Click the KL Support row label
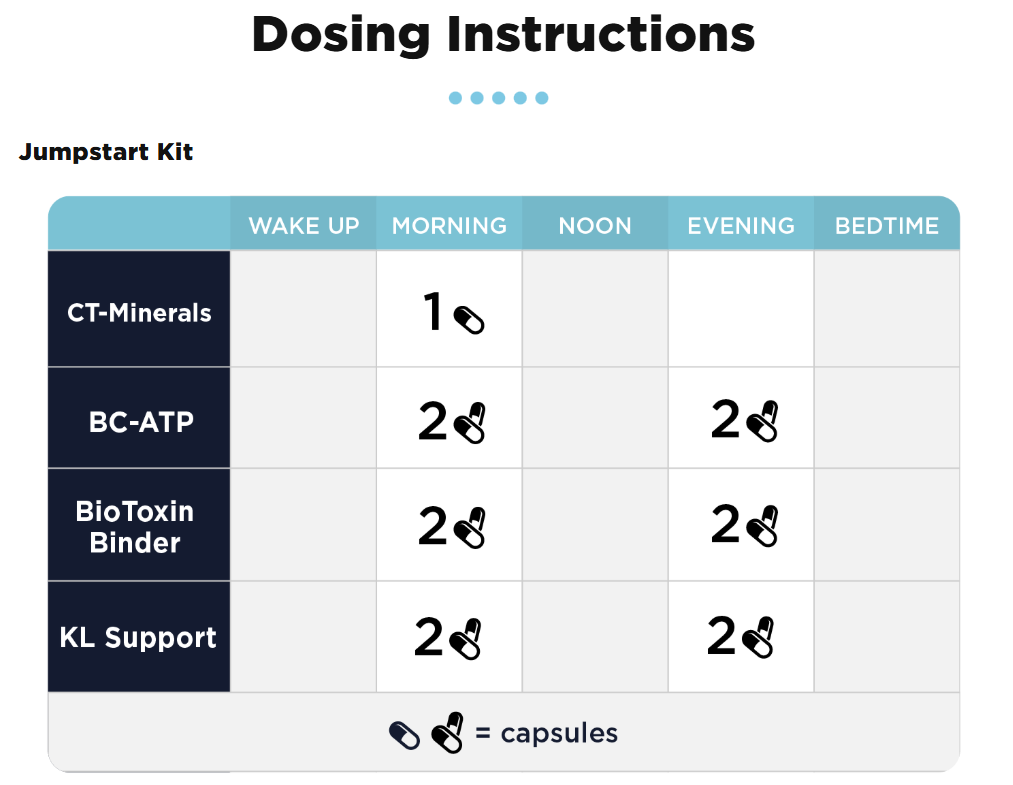The image size is (1013, 785). pos(138,638)
